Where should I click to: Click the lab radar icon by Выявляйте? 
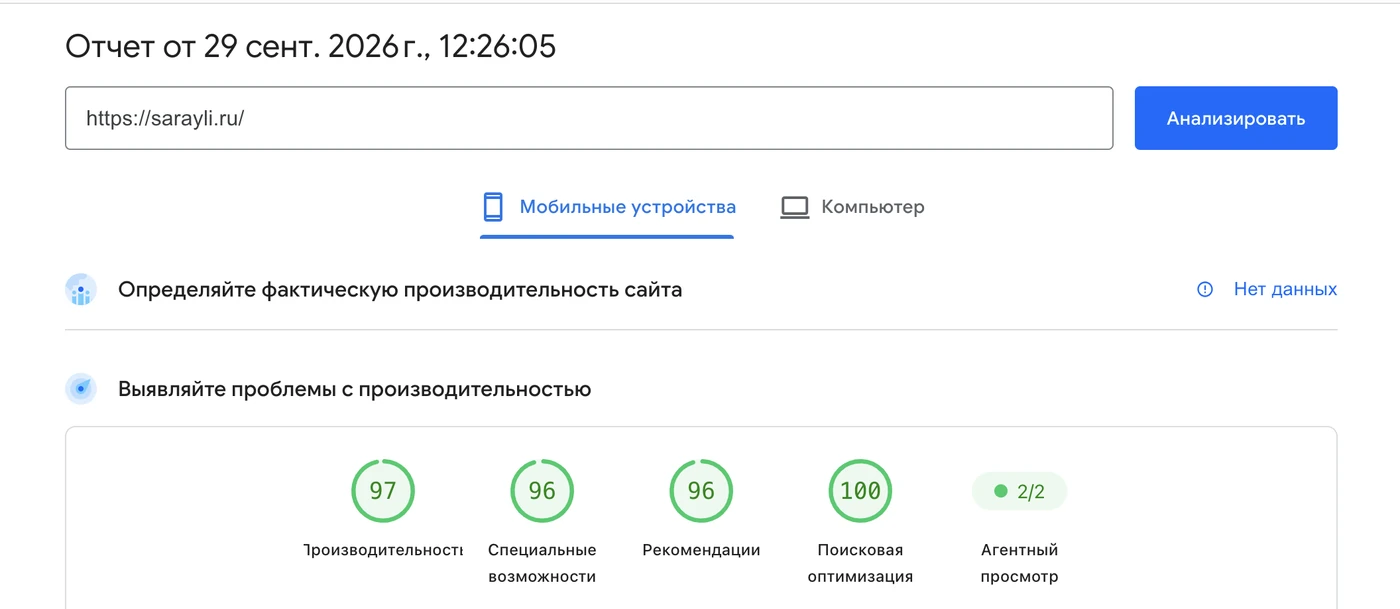coord(81,389)
